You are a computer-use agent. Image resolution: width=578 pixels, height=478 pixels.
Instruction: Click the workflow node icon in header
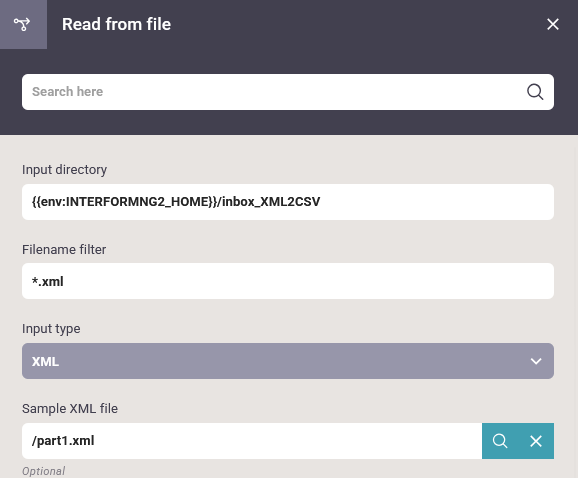click(22, 24)
